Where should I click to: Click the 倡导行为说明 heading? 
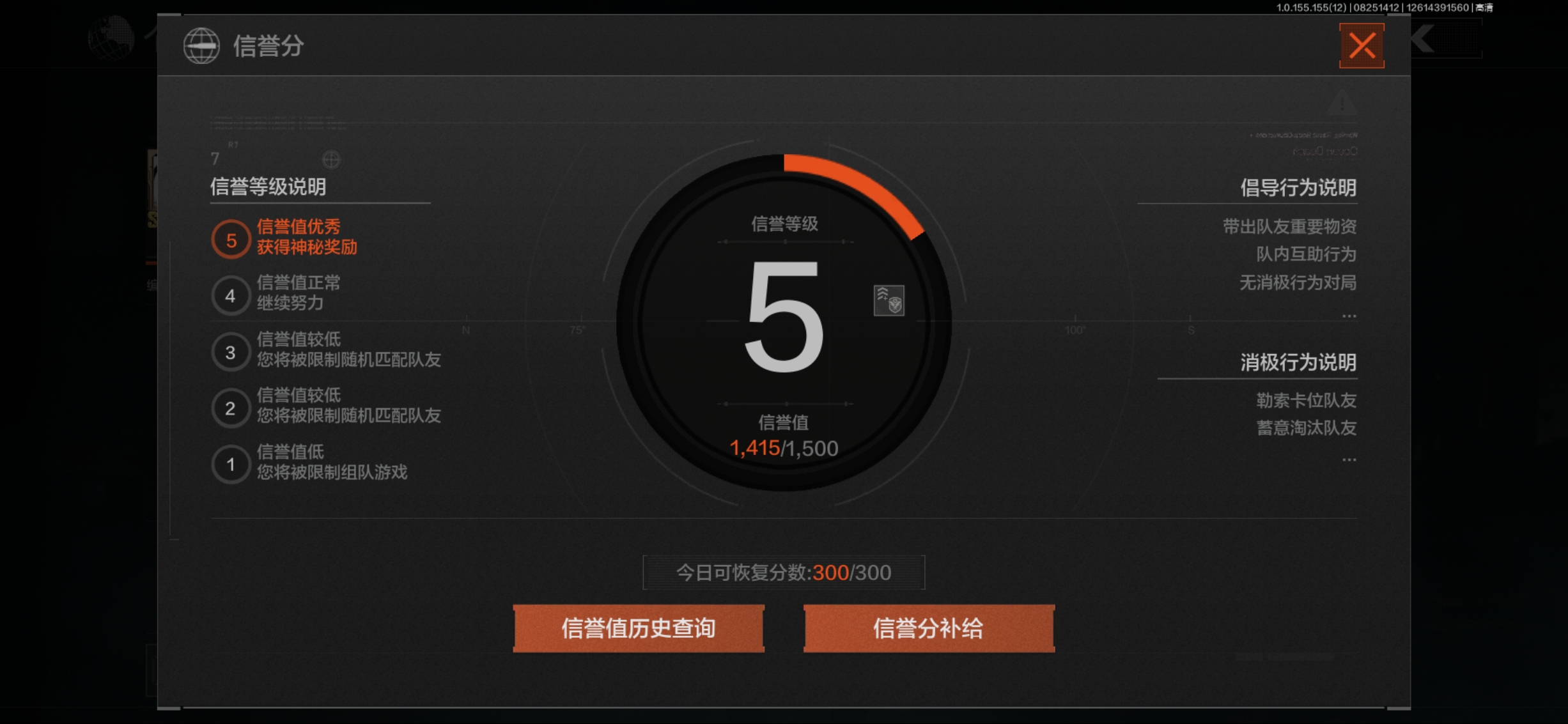click(x=1298, y=188)
